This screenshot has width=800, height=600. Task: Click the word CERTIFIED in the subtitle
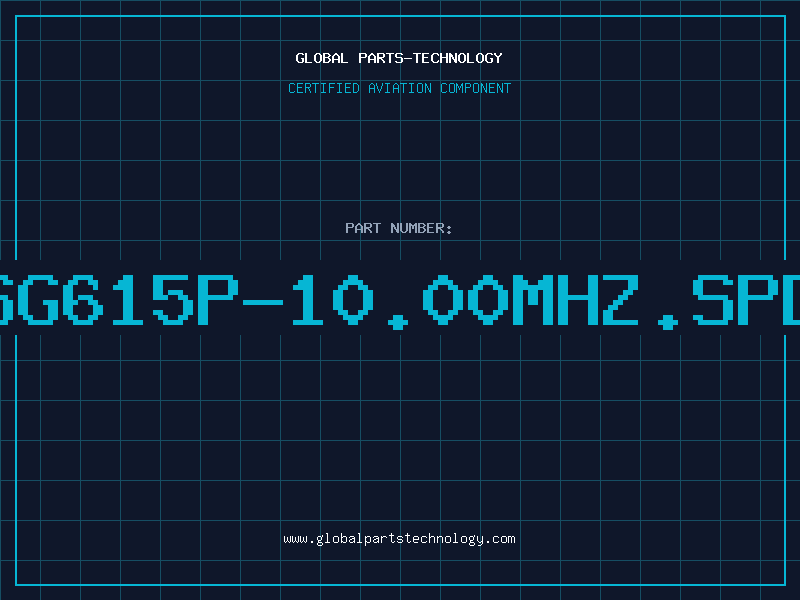(324, 88)
